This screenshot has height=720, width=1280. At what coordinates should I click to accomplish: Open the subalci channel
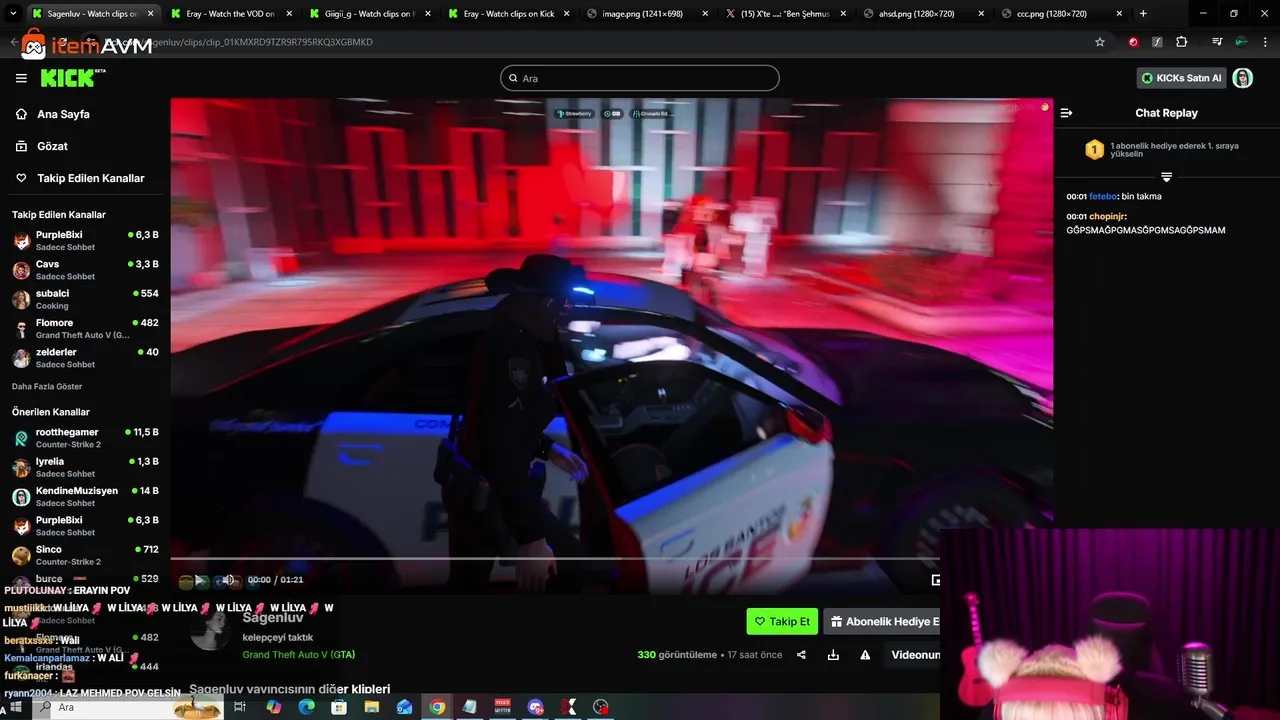(85, 299)
